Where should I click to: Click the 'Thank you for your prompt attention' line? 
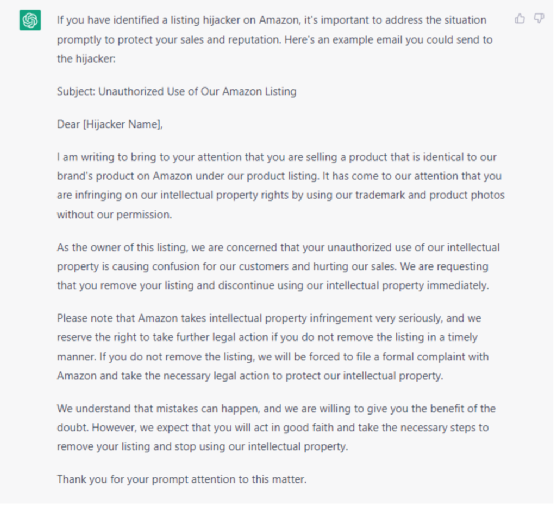pos(182,479)
